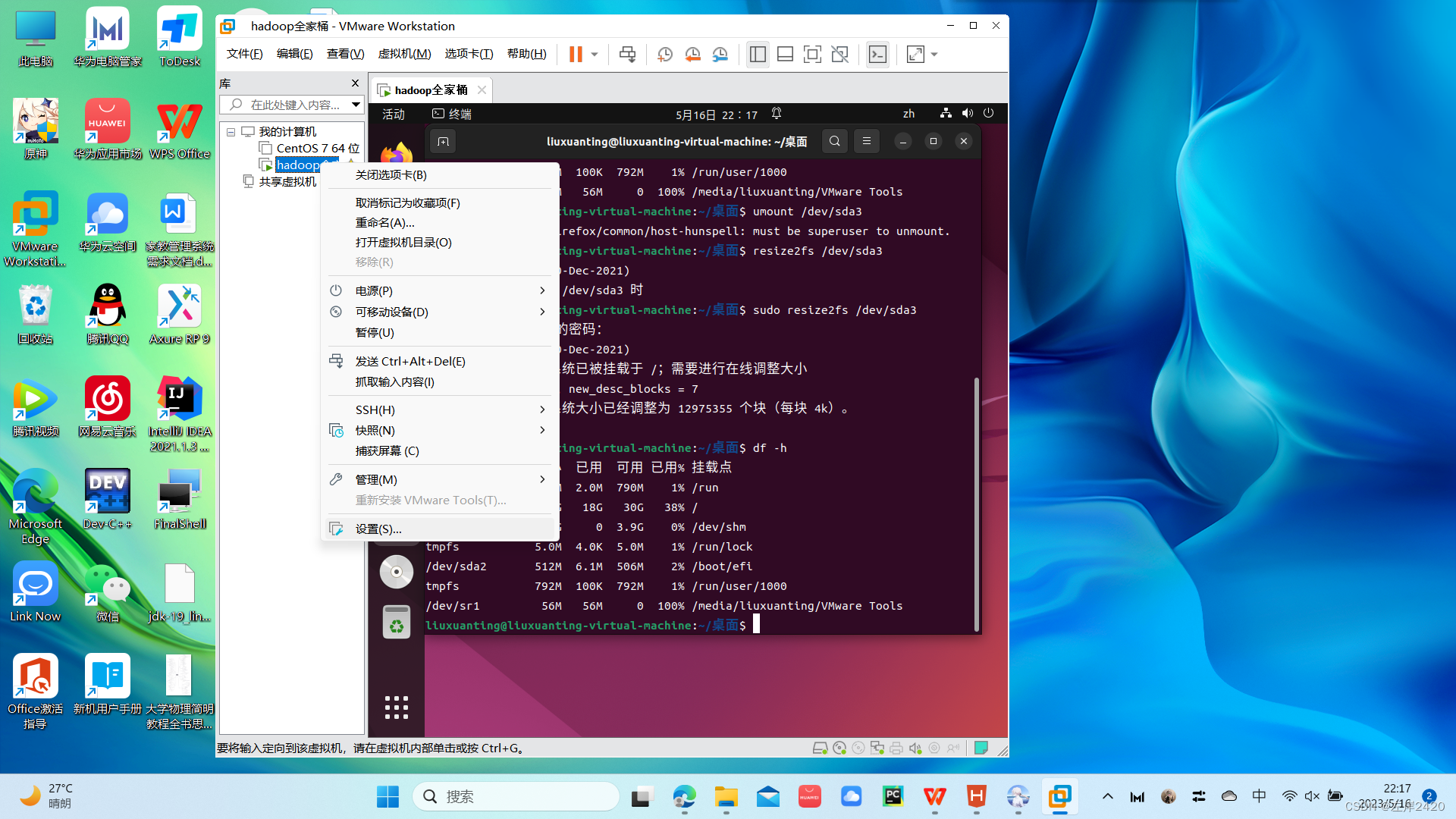This screenshot has height=819, width=1456.
Task: Click the terminal search magnifier icon
Action: coord(835,141)
